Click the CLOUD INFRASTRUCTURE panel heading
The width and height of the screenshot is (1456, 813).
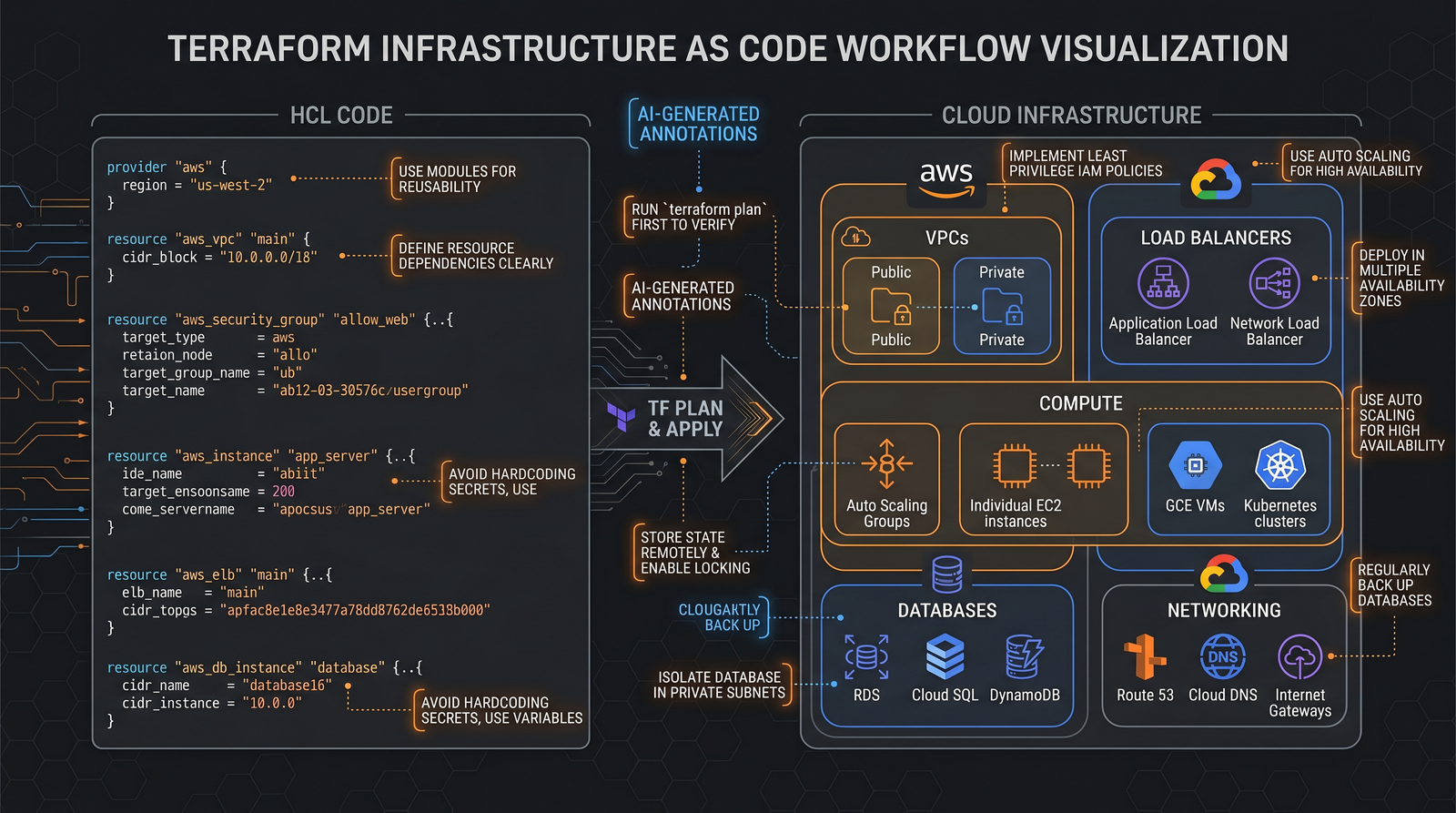pyautogui.click(x=1071, y=116)
